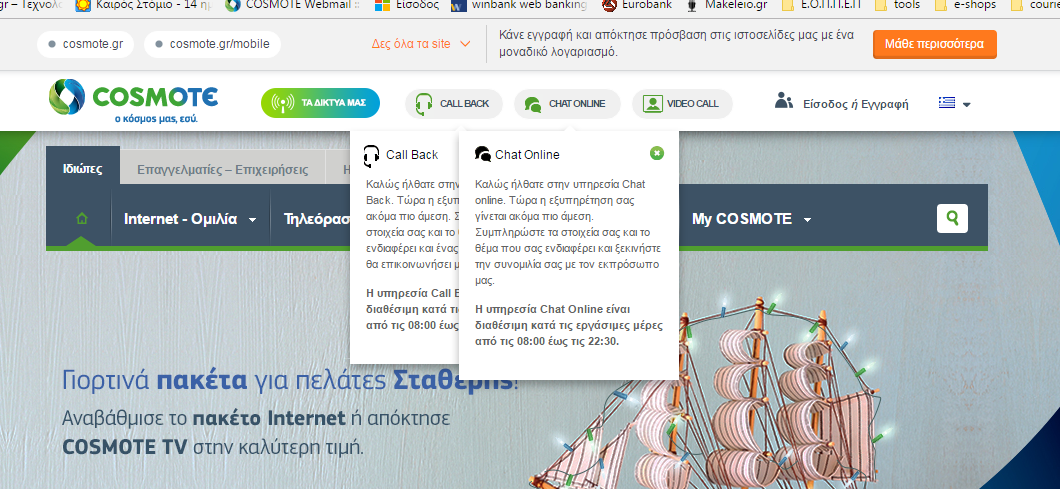Expand the Δες όλα τα site dropdown

click(420, 44)
